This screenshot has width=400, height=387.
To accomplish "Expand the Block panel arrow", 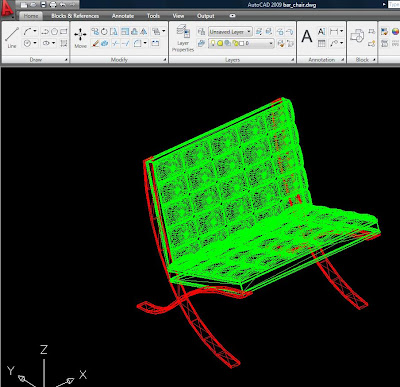I will (374, 60).
